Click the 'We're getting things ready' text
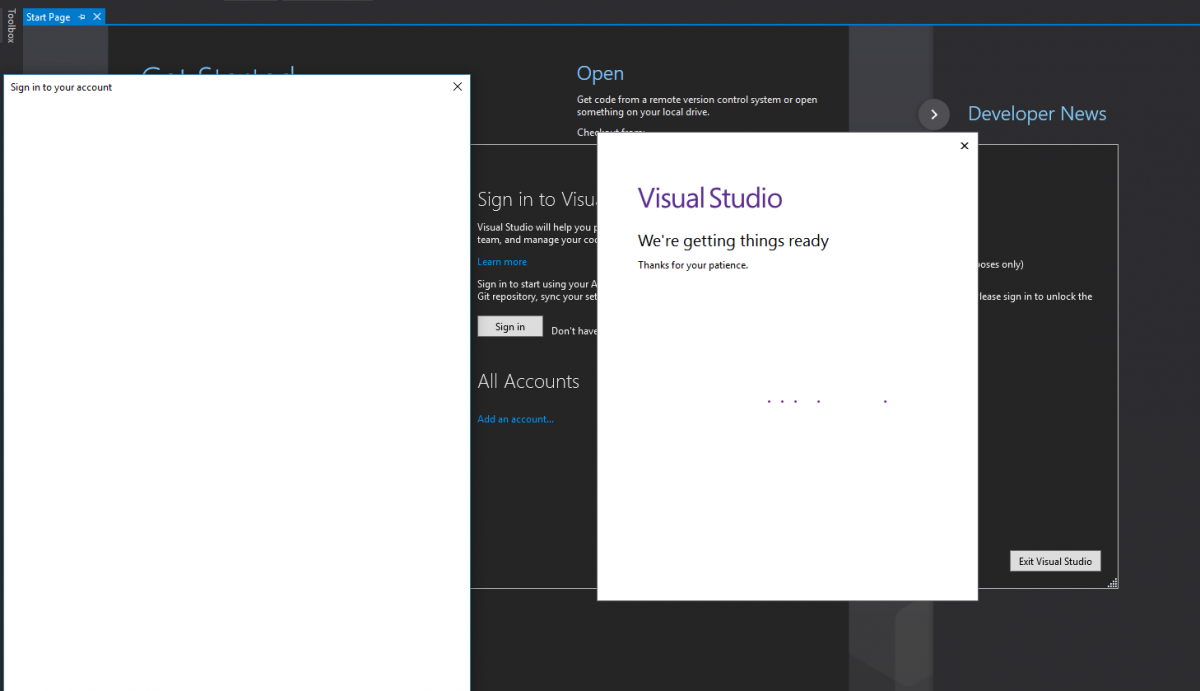 733,241
